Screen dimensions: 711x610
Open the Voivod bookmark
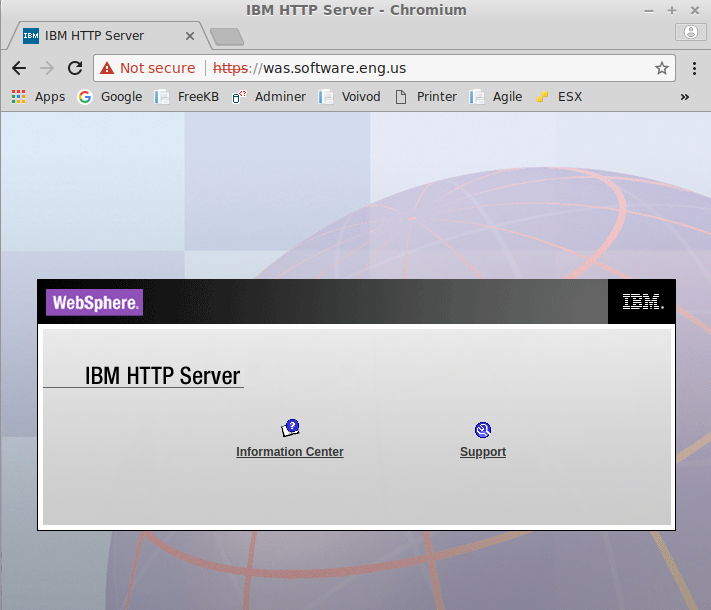(x=349, y=97)
